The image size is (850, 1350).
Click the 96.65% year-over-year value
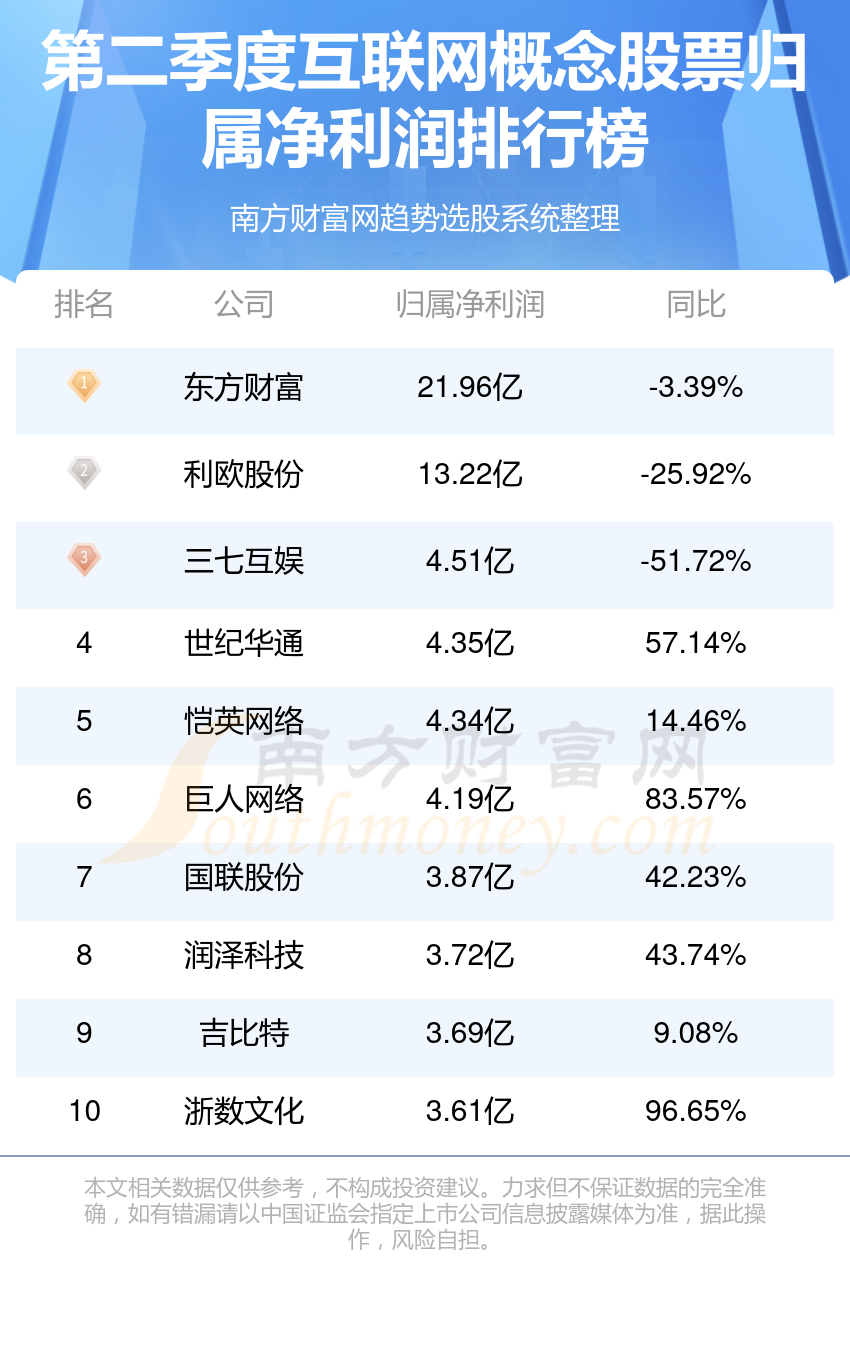pos(696,1110)
